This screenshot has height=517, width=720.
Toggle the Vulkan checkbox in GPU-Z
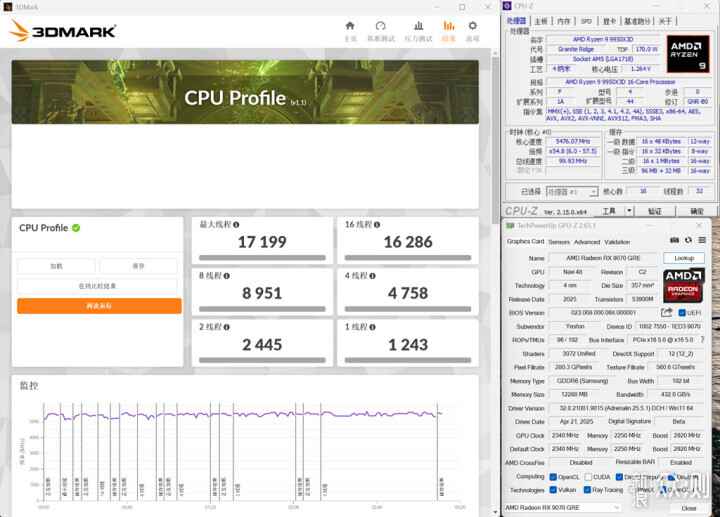(x=553, y=490)
